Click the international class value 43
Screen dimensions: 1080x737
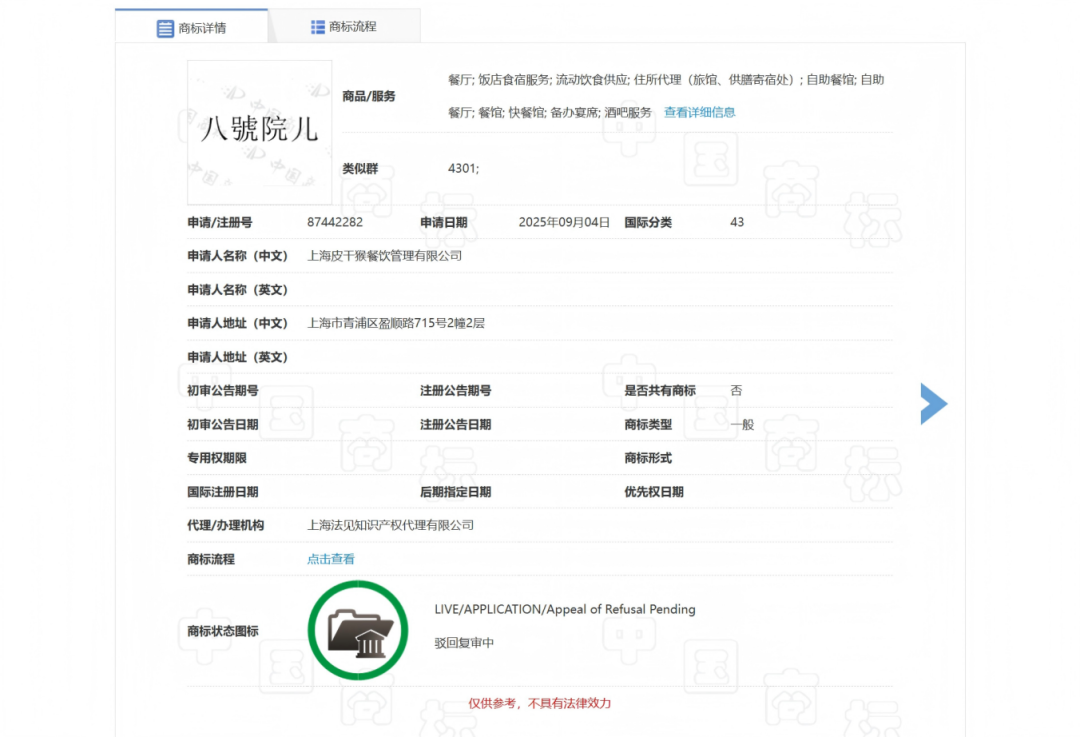point(737,222)
